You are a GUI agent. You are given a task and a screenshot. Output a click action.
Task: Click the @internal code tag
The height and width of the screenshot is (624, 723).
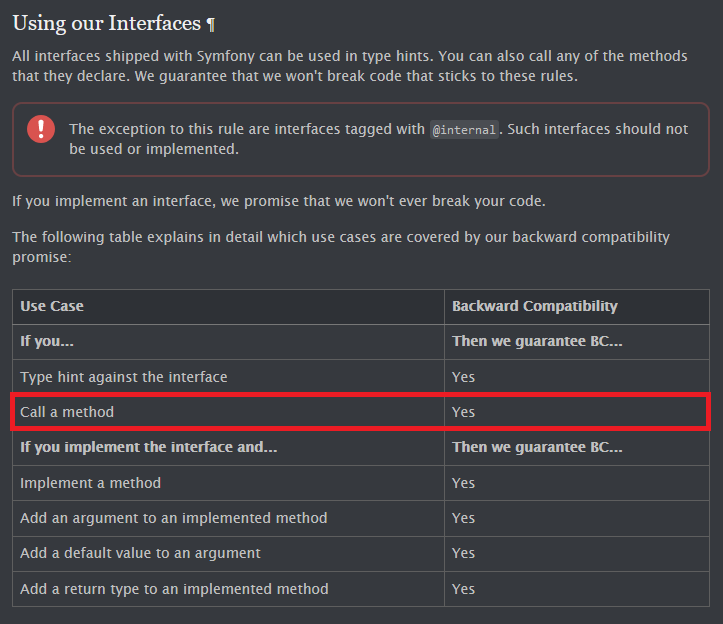tap(464, 130)
